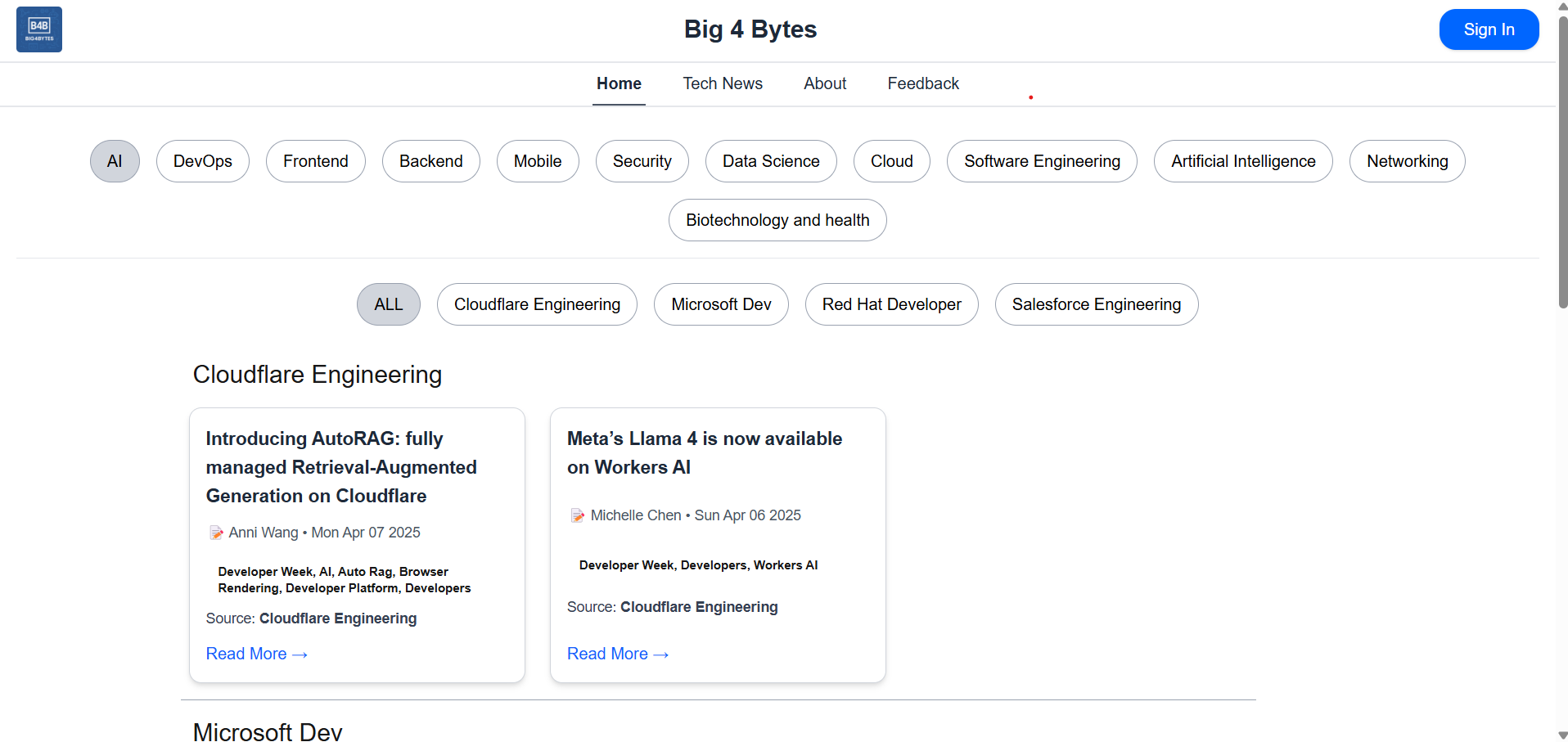The height and width of the screenshot is (742, 1568).
Task: Click the Developer Week, Developers, Workers AI tags
Action: tap(698, 565)
